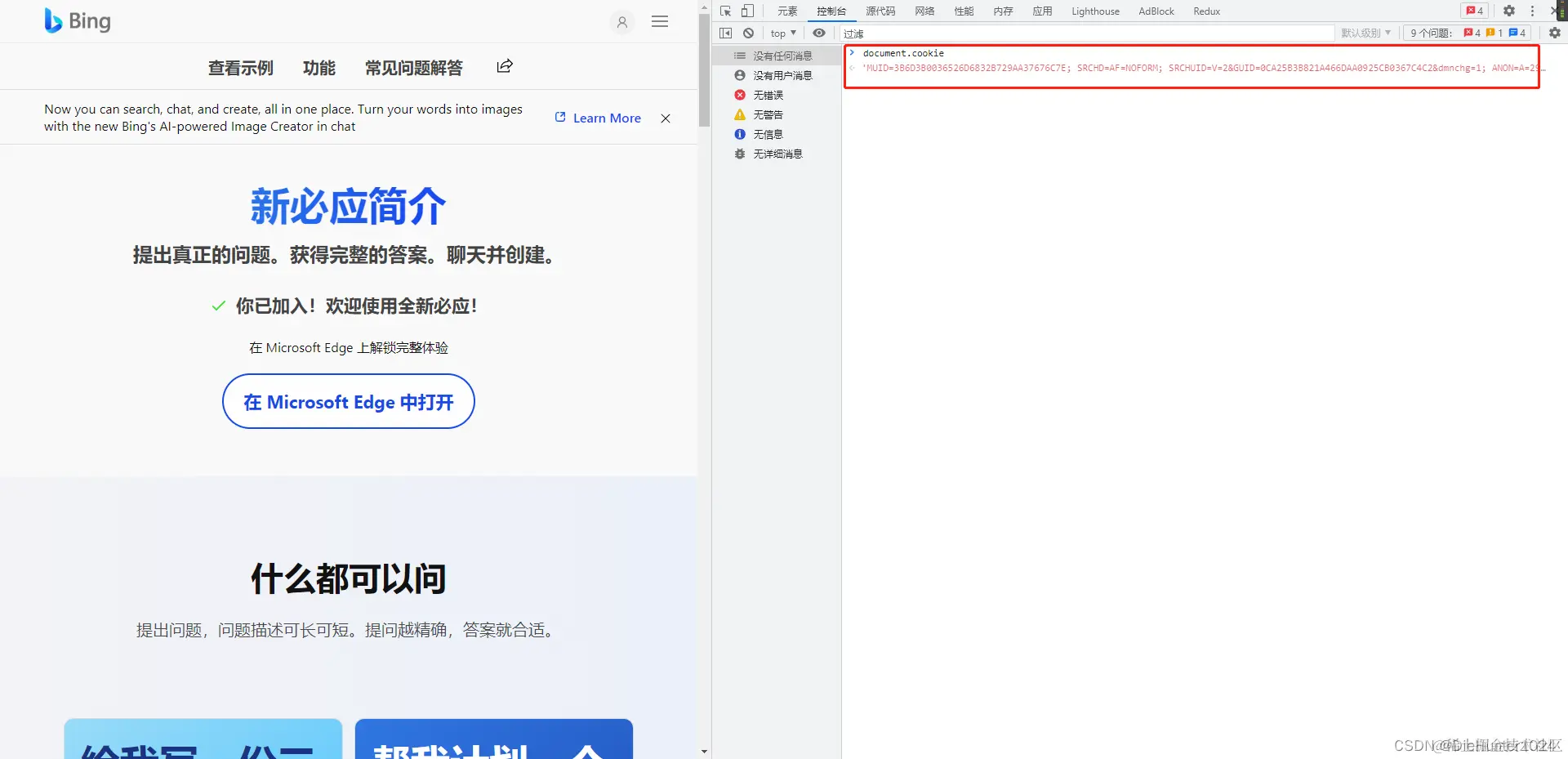
Task: Focus the 过滤 console filter field
Action: [x=1086, y=33]
